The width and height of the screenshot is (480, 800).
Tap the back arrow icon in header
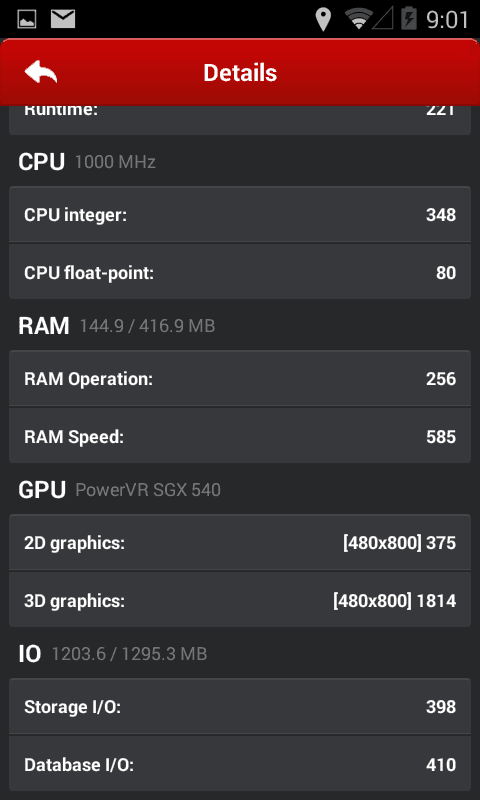click(41, 72)
